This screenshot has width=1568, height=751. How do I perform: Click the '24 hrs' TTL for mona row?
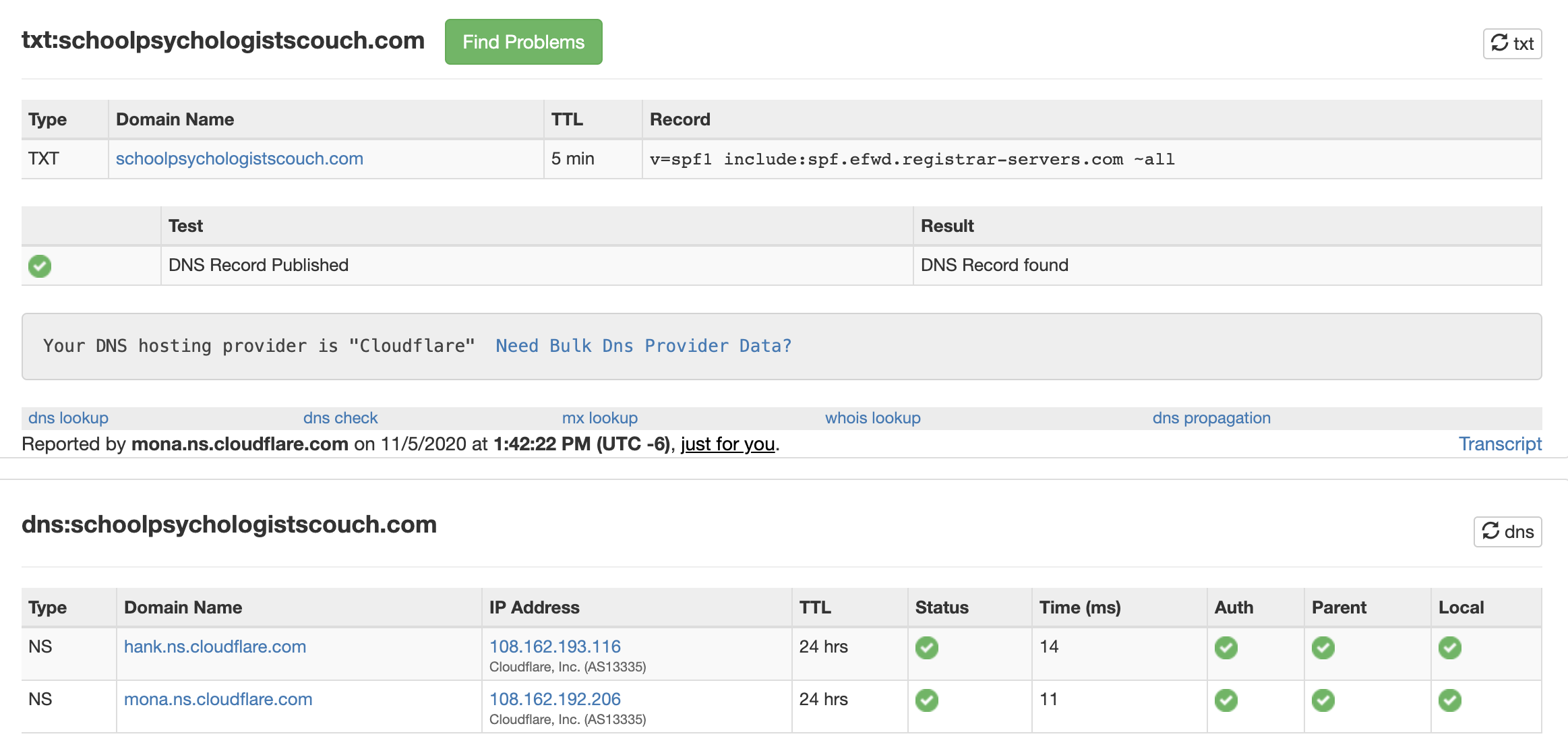[x=823, y=699]
